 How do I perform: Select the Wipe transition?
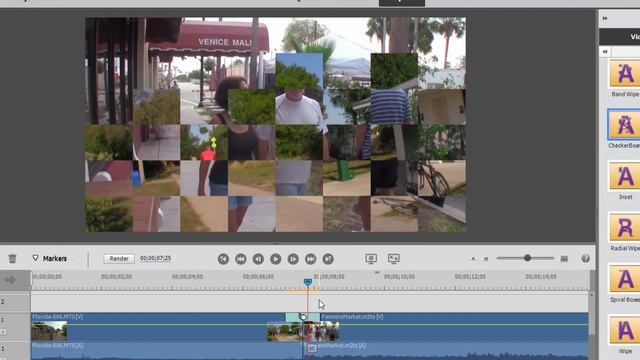(624, 335)
